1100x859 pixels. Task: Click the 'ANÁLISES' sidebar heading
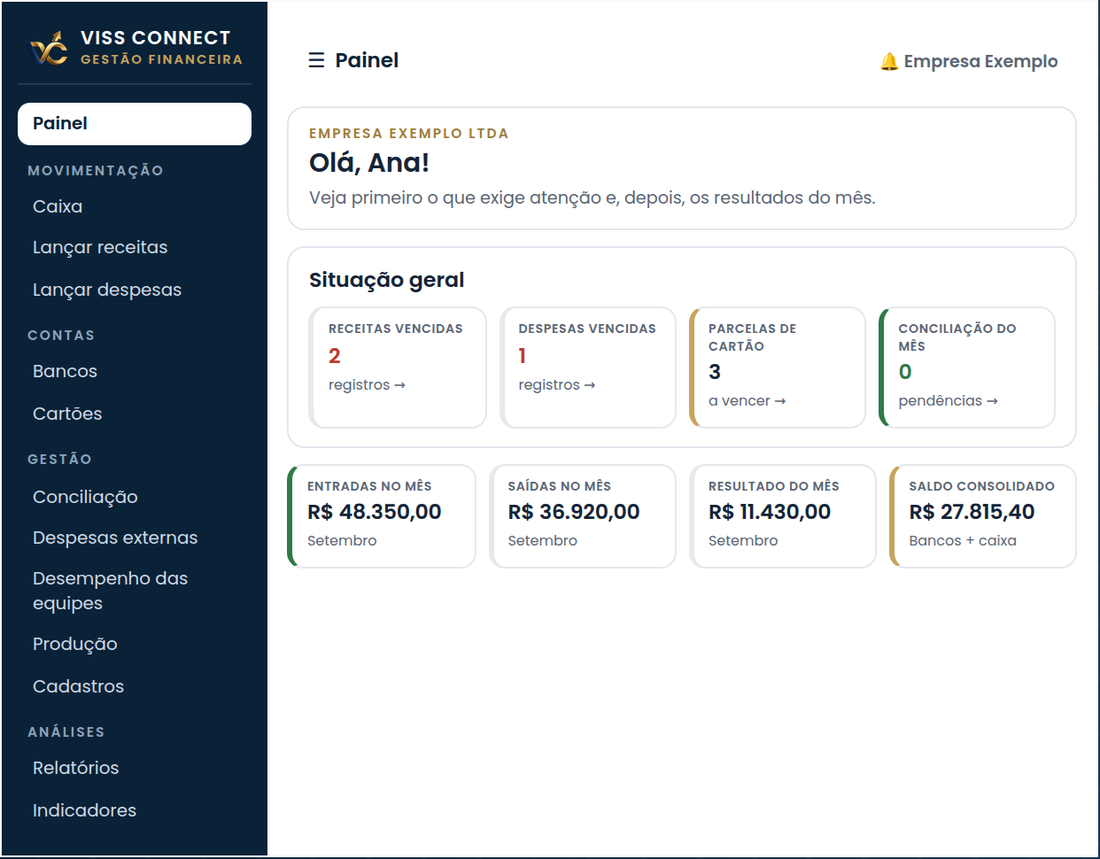pyautogui.click(x=66, y=731)
